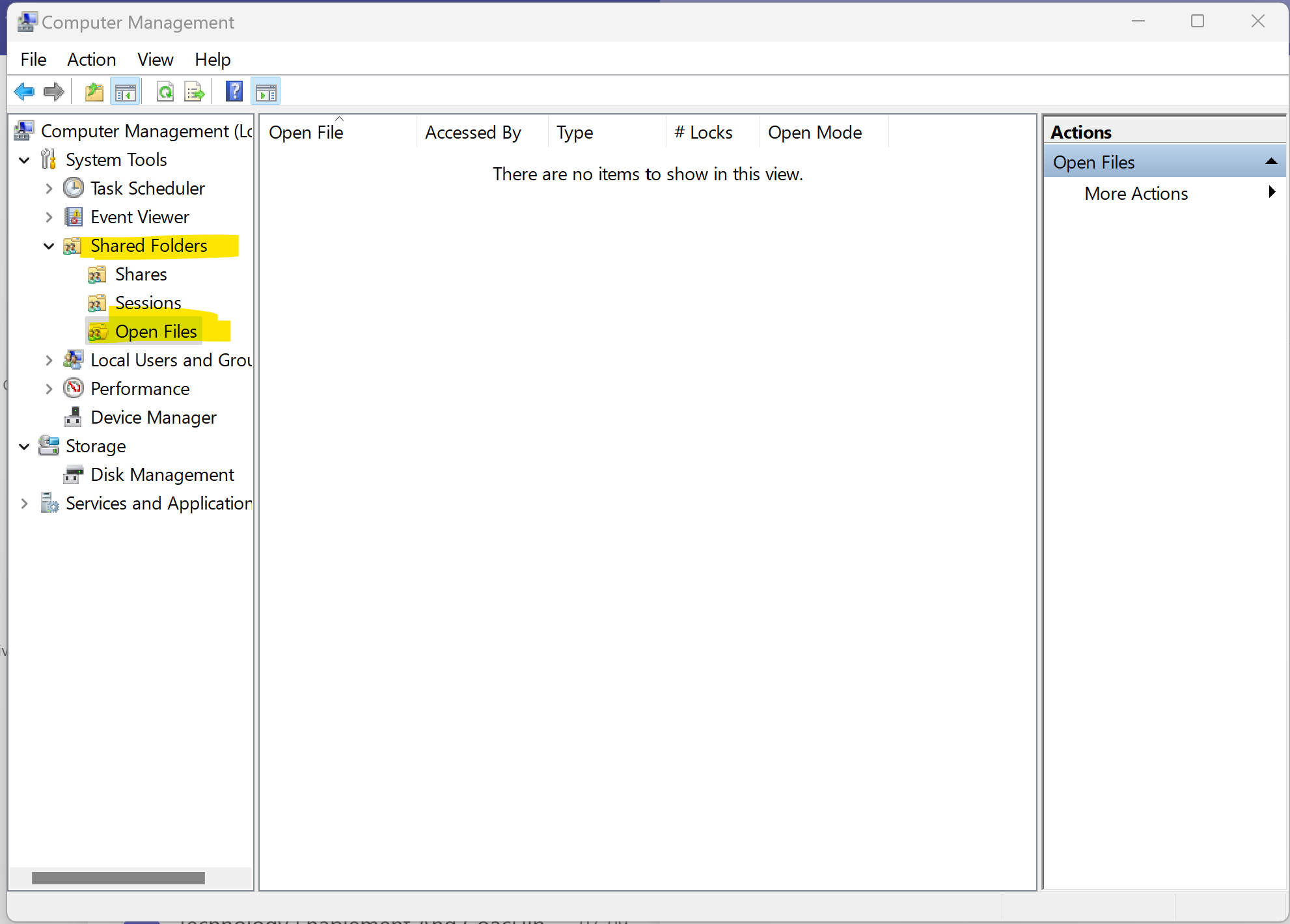
Task: Open the Export List tool
Action: (194, 91)
